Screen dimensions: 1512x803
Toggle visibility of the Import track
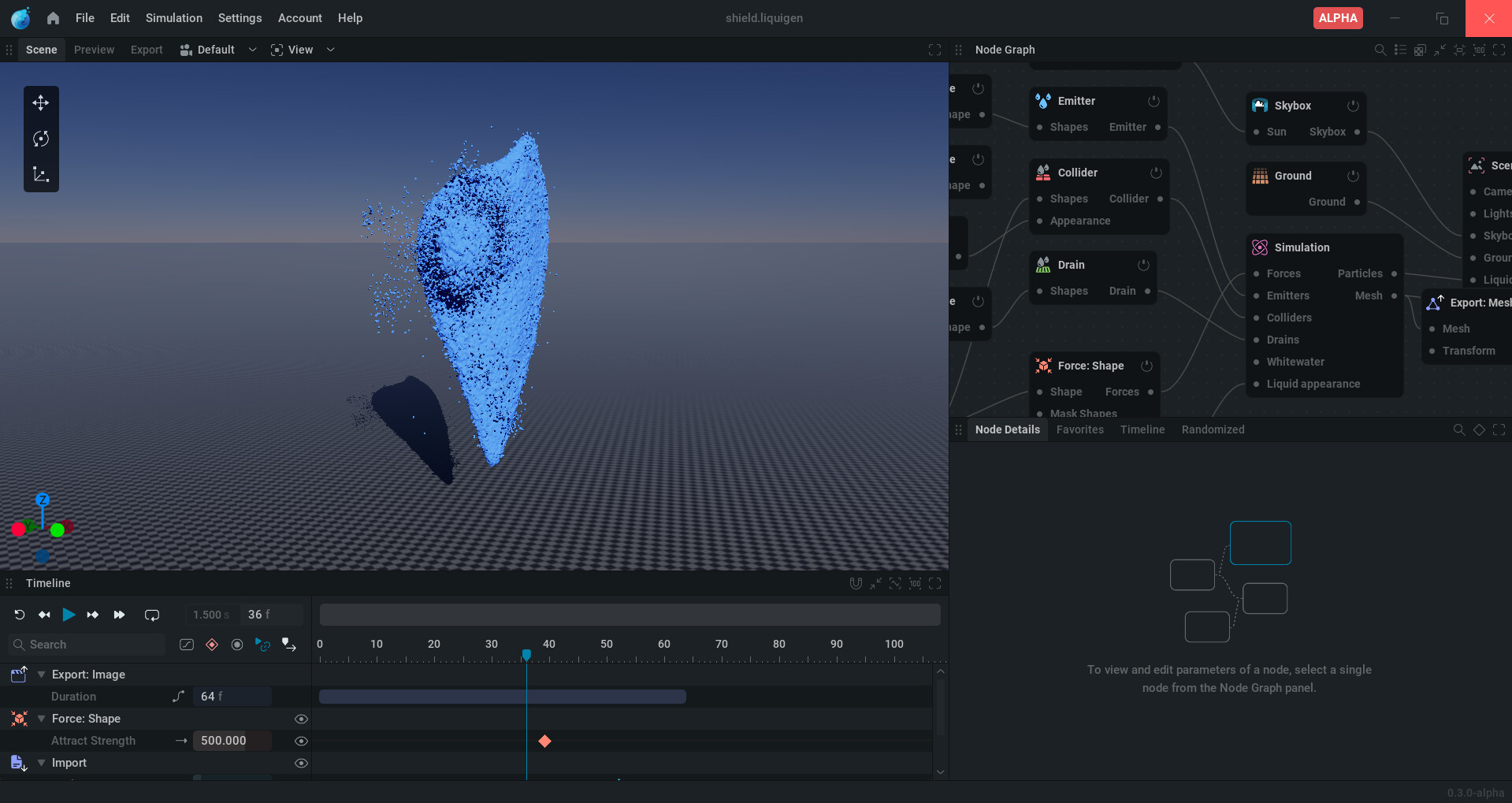click(x=301, y=763)
